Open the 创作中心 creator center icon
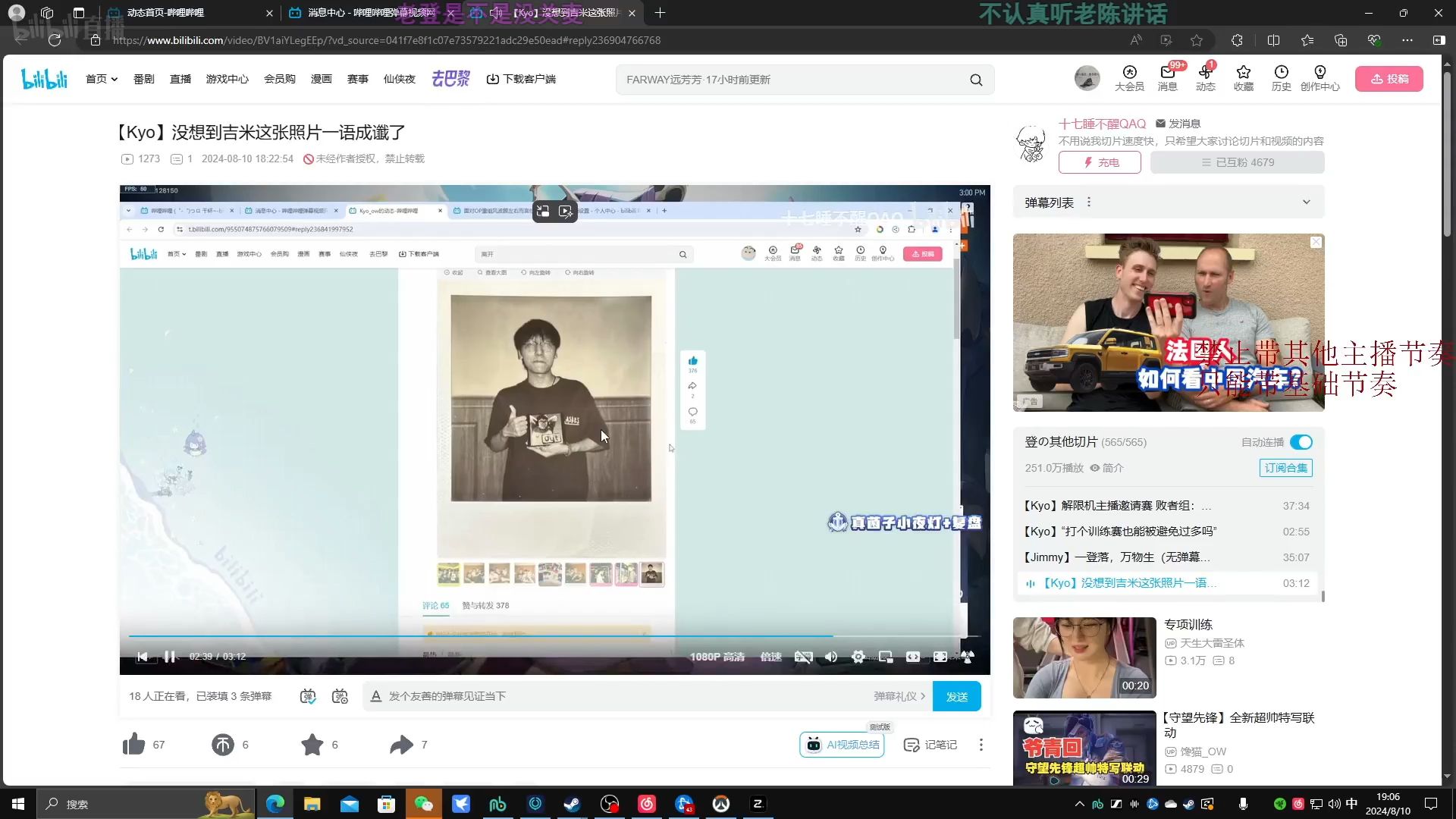Screen dimensions: 1456x819 click(1319, 78)
